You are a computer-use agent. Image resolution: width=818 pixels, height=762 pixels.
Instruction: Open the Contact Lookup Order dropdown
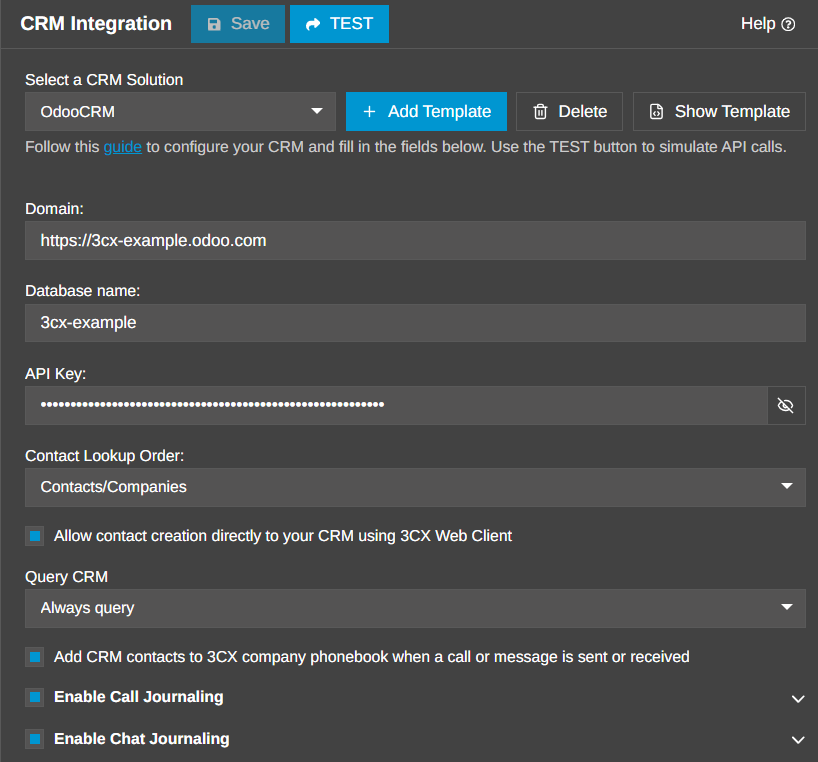pos(415,487)
